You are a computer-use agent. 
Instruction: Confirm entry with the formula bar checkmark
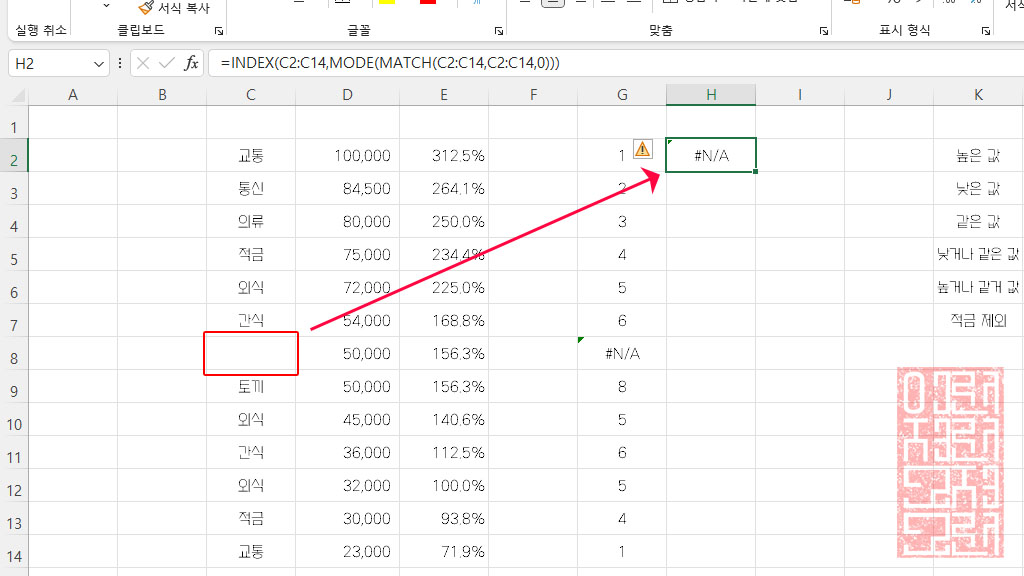[x=165, y=62]
